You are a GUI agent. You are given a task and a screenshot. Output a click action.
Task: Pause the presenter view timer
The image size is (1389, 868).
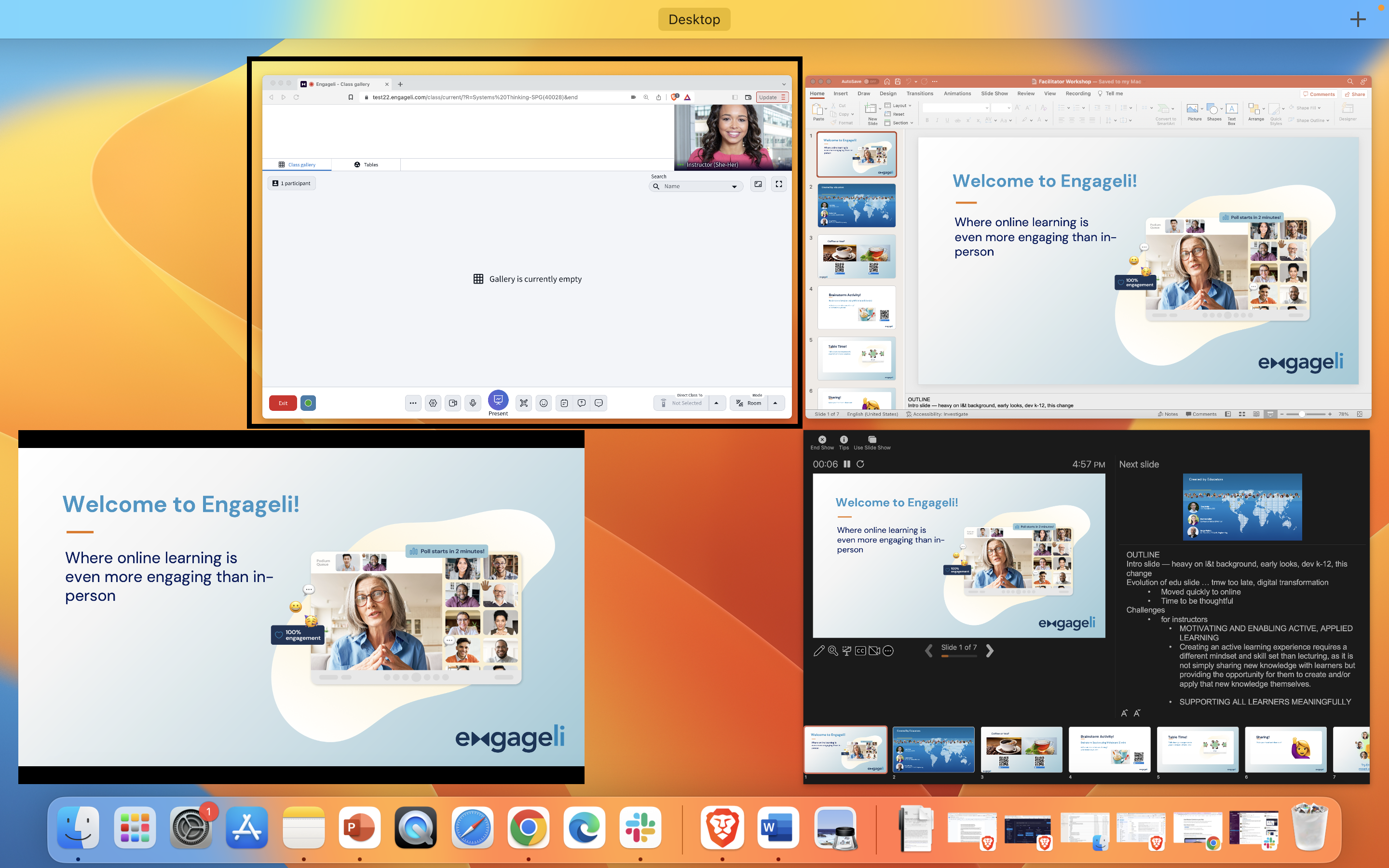click(x=846, y=464)
